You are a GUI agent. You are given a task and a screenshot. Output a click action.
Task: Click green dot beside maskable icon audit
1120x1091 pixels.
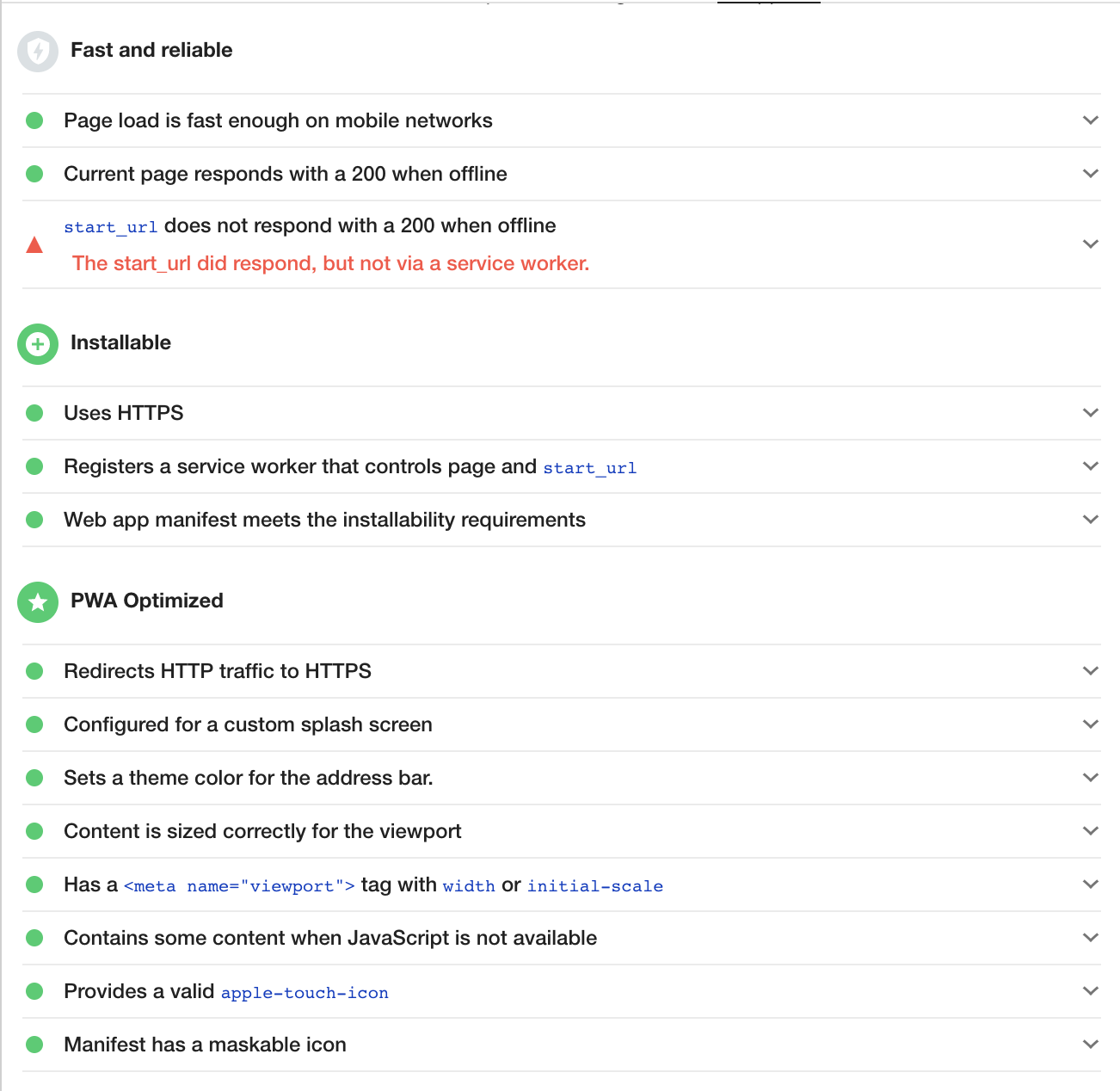pos(34,1045)
